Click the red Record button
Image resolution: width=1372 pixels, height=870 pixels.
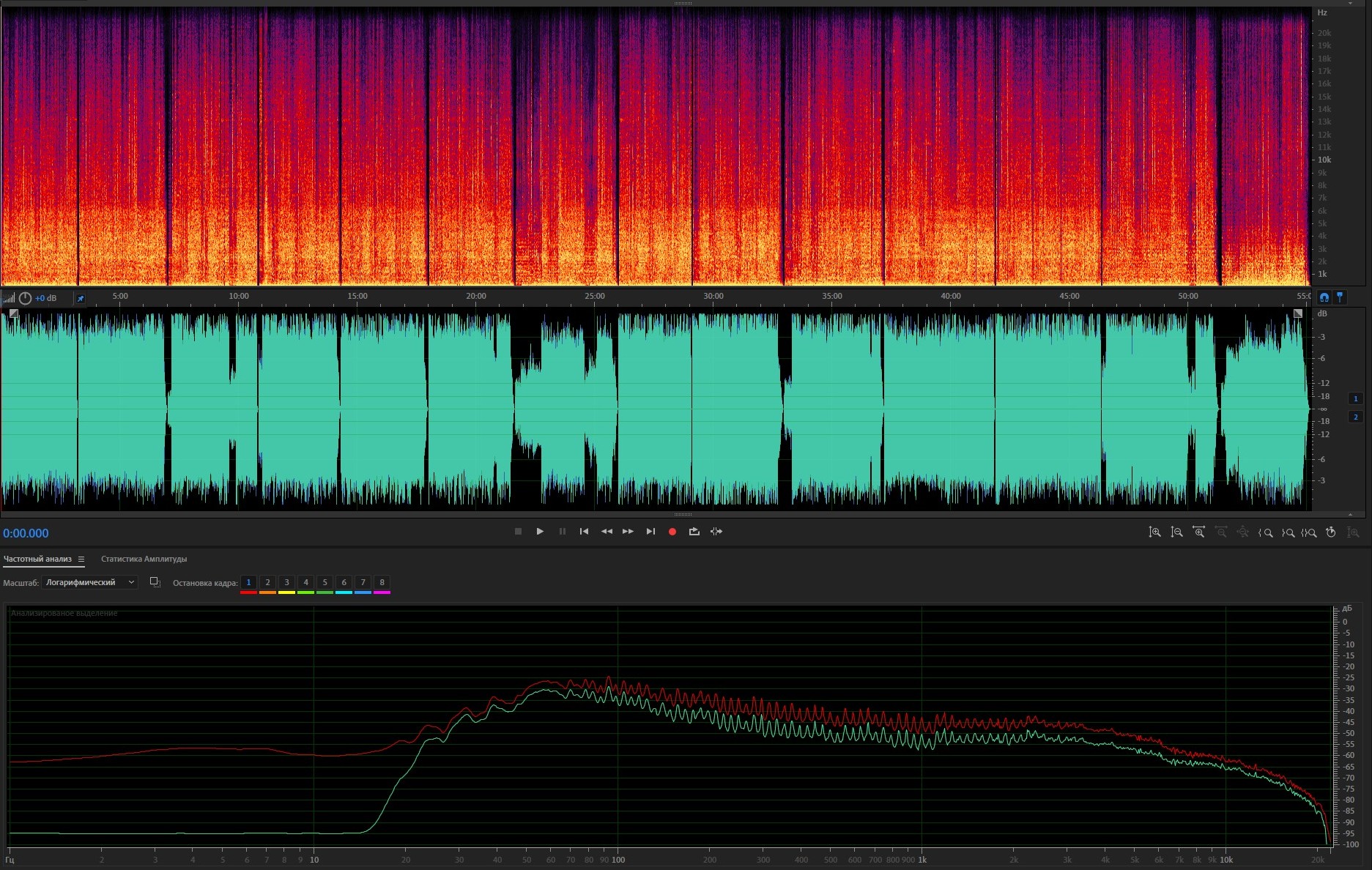672,532
